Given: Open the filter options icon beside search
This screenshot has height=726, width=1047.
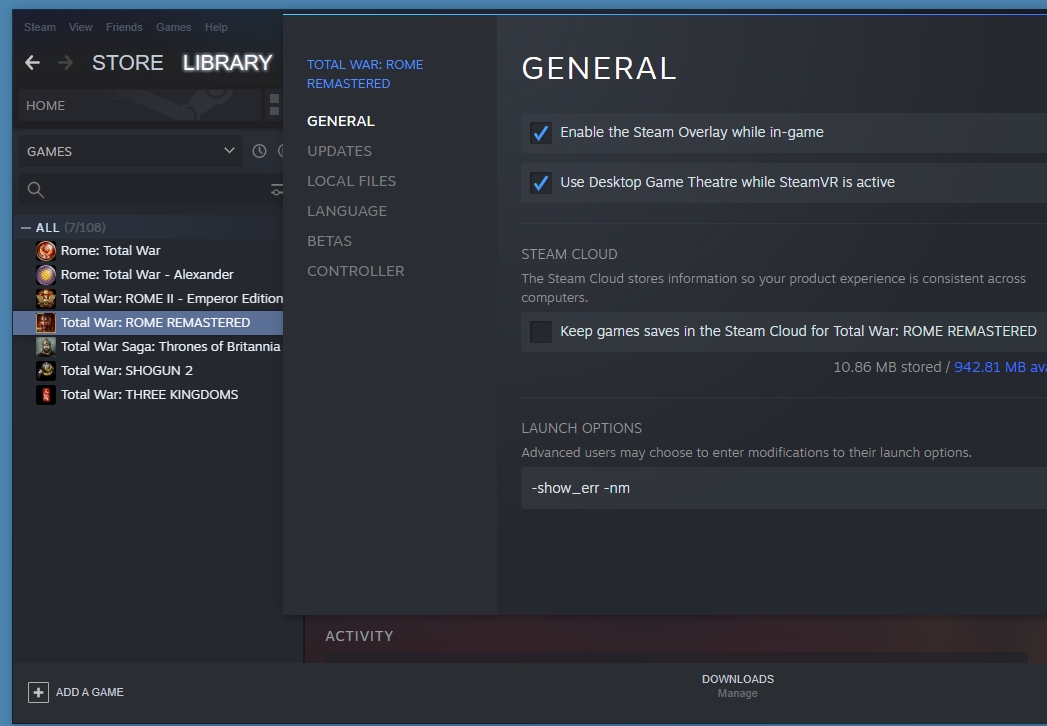Looking at the screenshot, I should pyautogui.click(x=276, y=190).
